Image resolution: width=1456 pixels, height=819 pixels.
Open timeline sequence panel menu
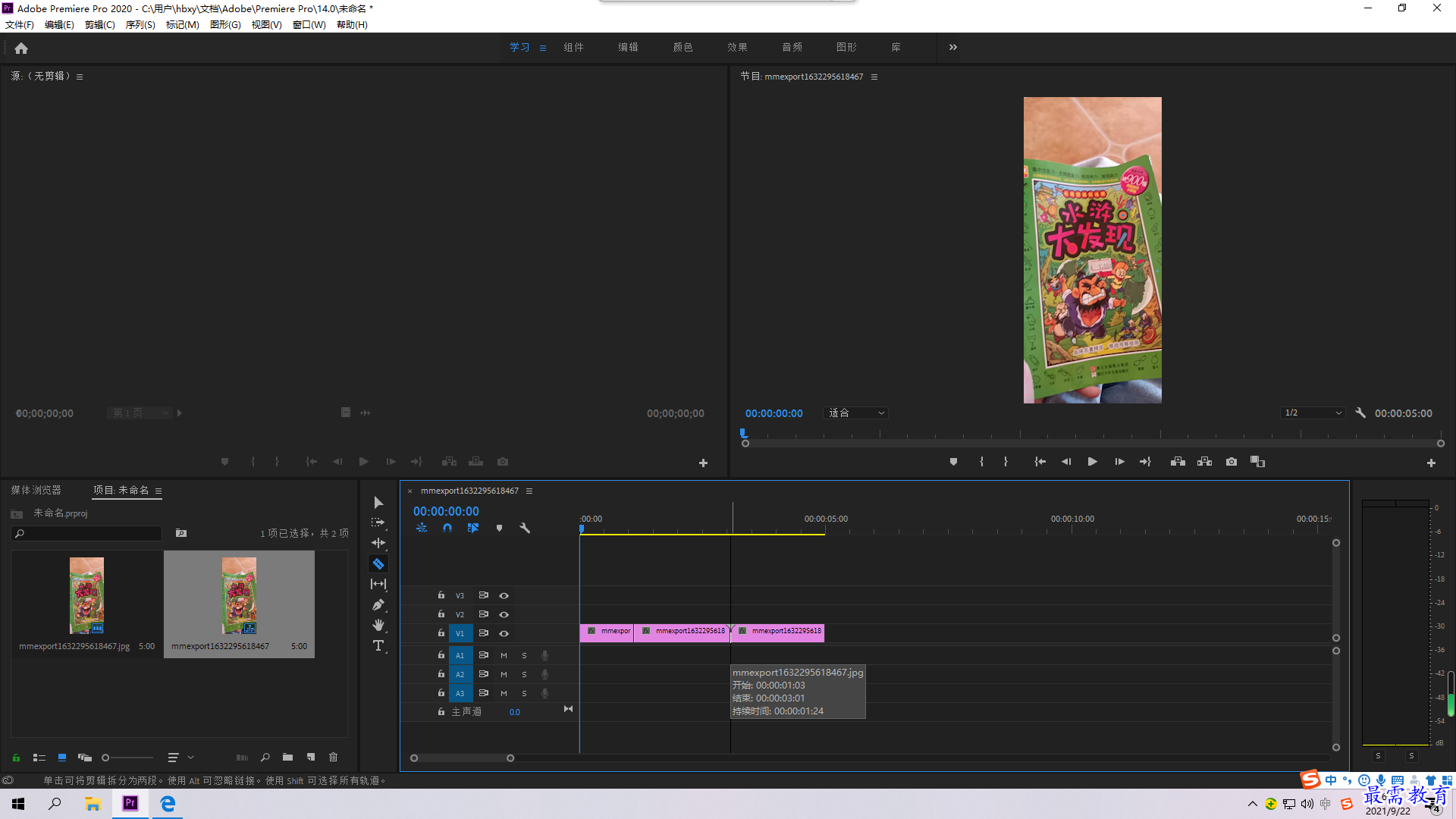(x=529, y=491)
